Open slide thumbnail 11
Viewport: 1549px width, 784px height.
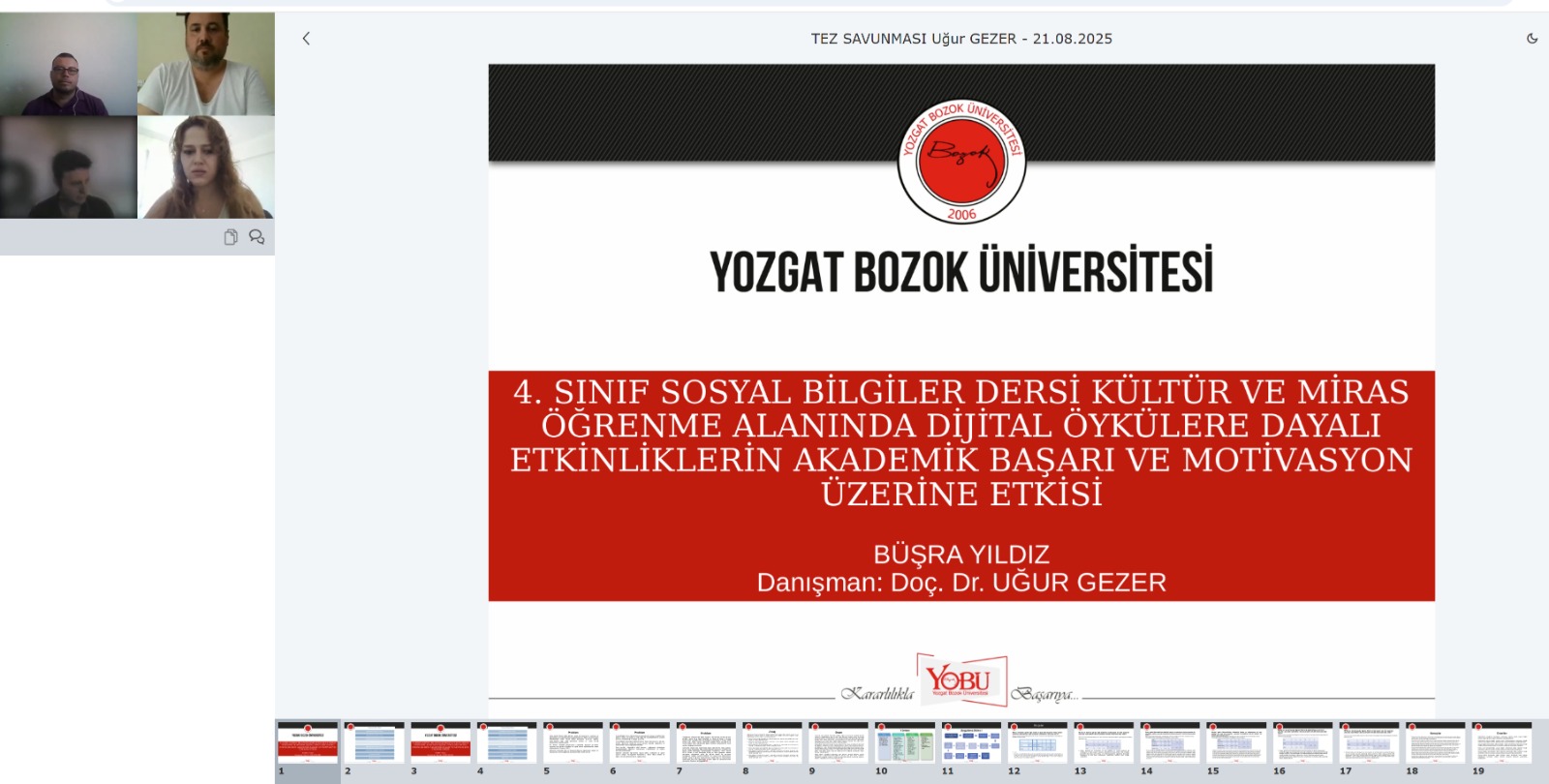click(x=971, y=743)
